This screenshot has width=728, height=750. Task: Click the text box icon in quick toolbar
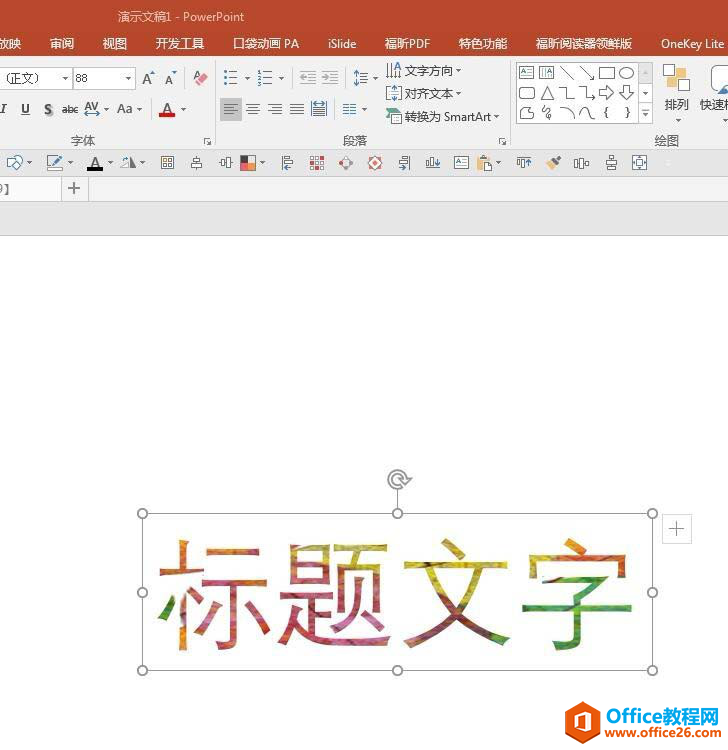461,163
